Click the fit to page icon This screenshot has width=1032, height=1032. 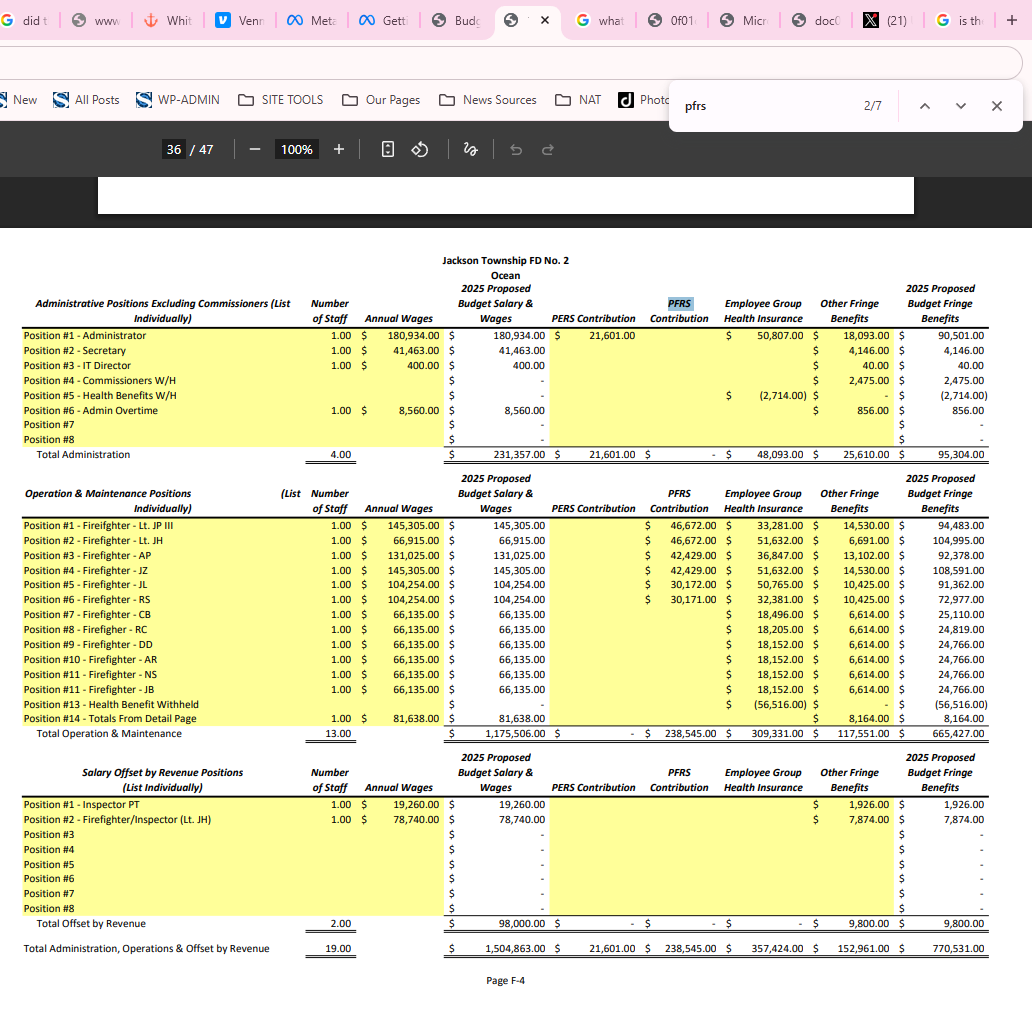pyautogui.click(x=388, y=149)
